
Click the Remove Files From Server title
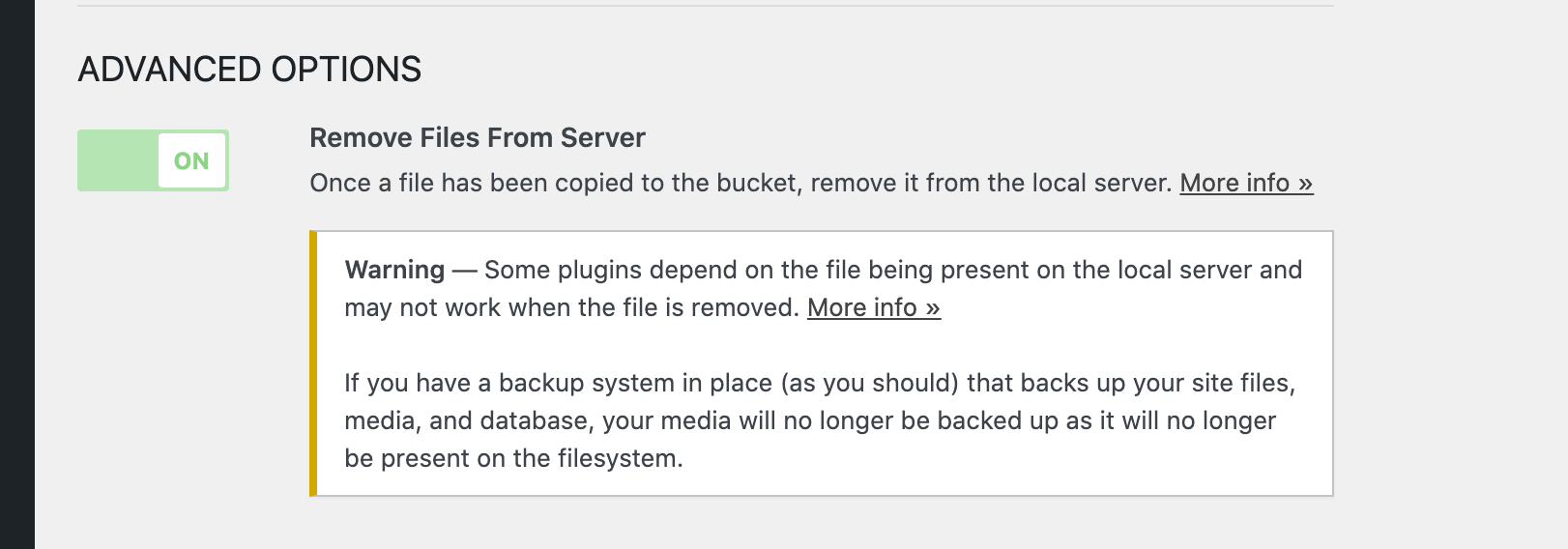pos(477,138)
